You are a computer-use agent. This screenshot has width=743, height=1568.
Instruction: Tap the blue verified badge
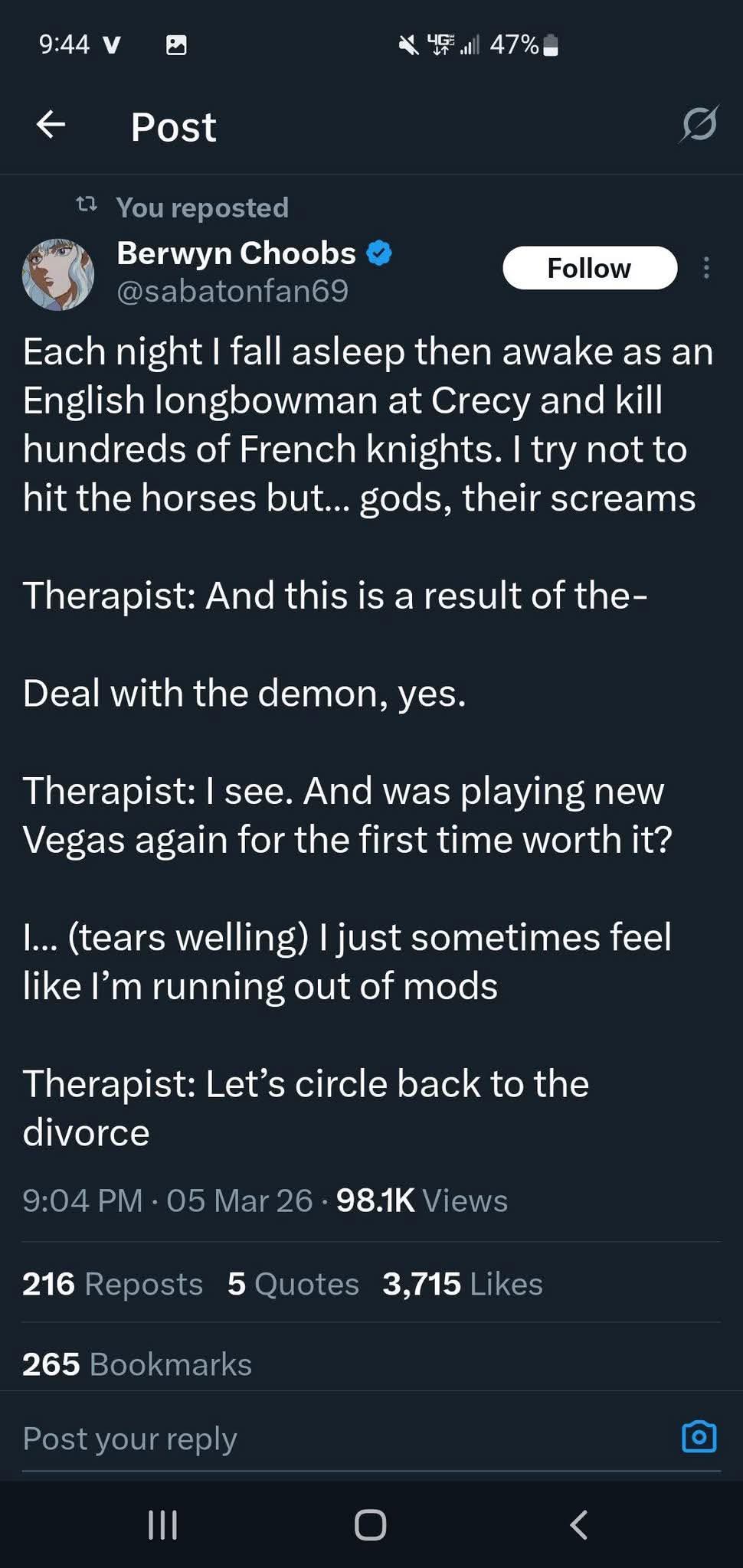(x=380, y=253)
